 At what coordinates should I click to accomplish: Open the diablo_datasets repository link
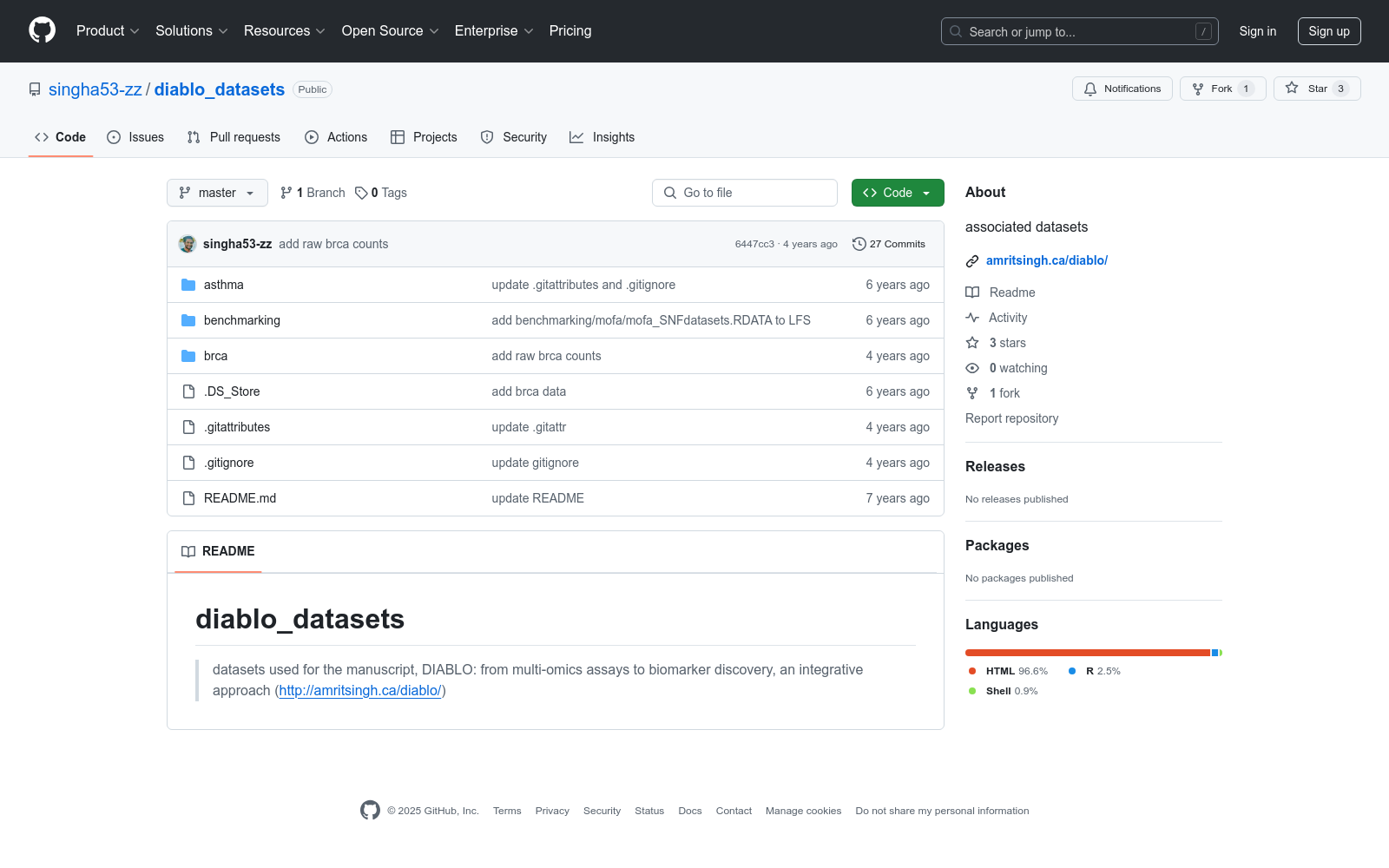[220, 89]
